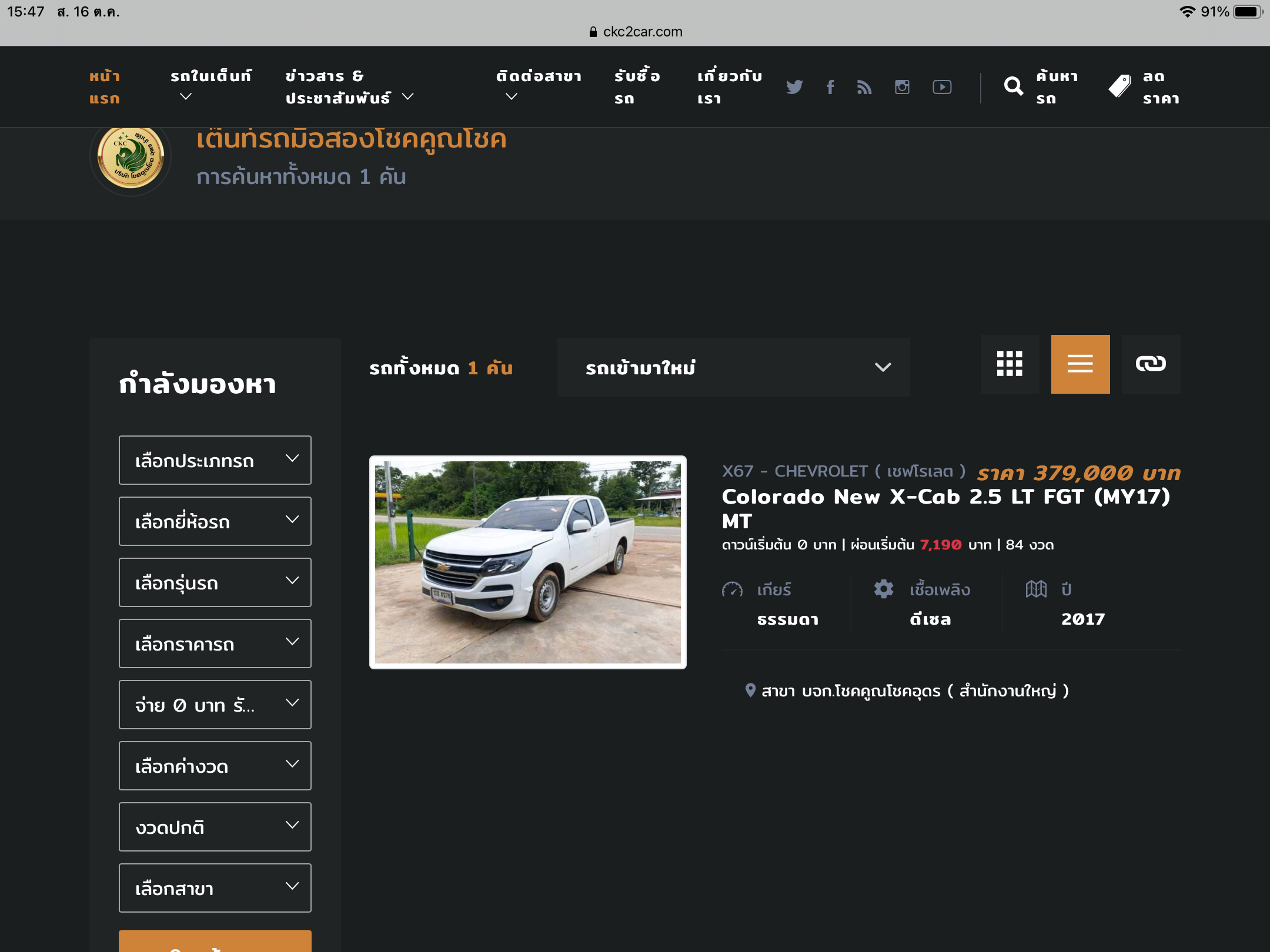Open the Twitter social icon
The image size is (1270, 952).
(x=794, y=87)
